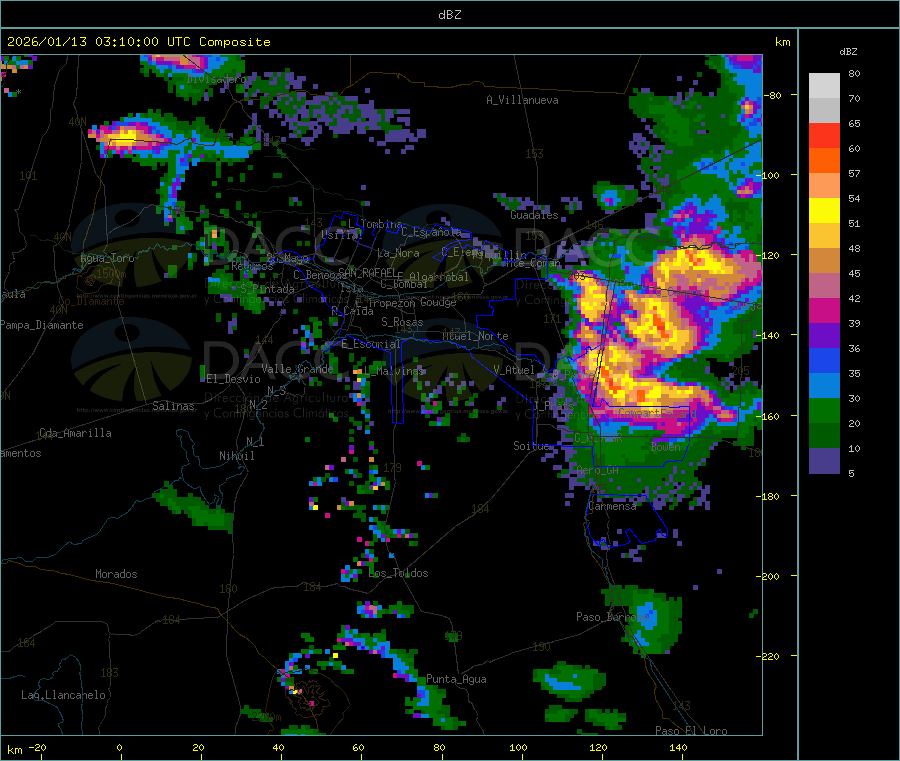Select the 'Agua_Toro' map label

click(x=107, y=258)
